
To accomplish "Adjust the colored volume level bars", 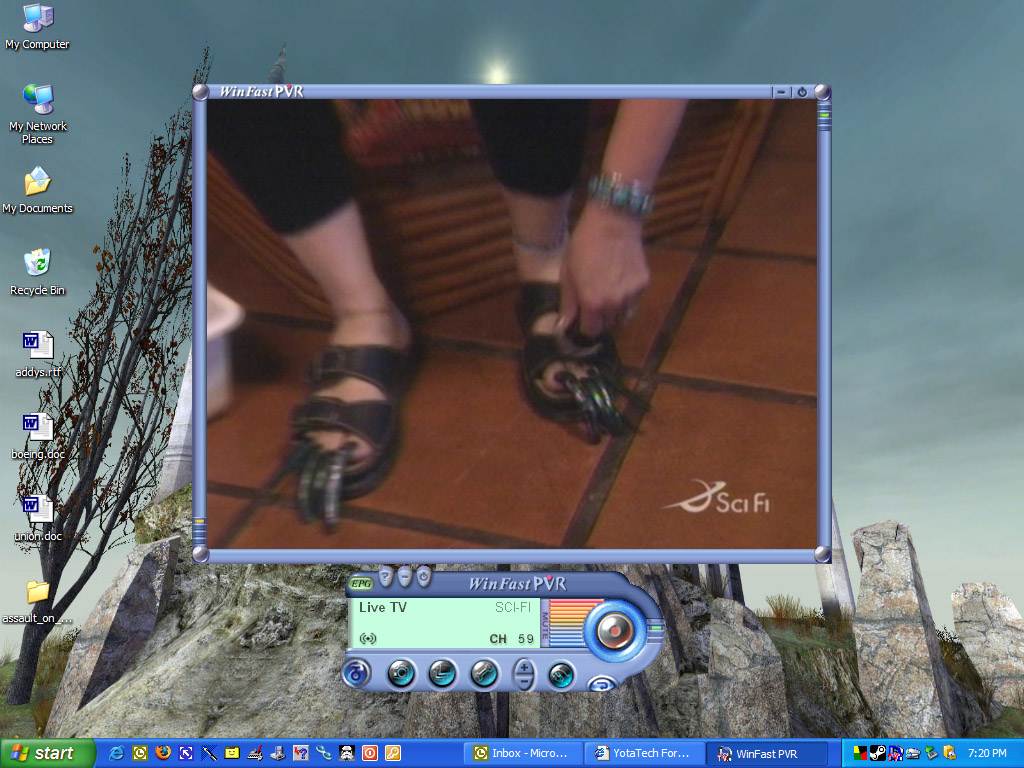I will 567,622.
